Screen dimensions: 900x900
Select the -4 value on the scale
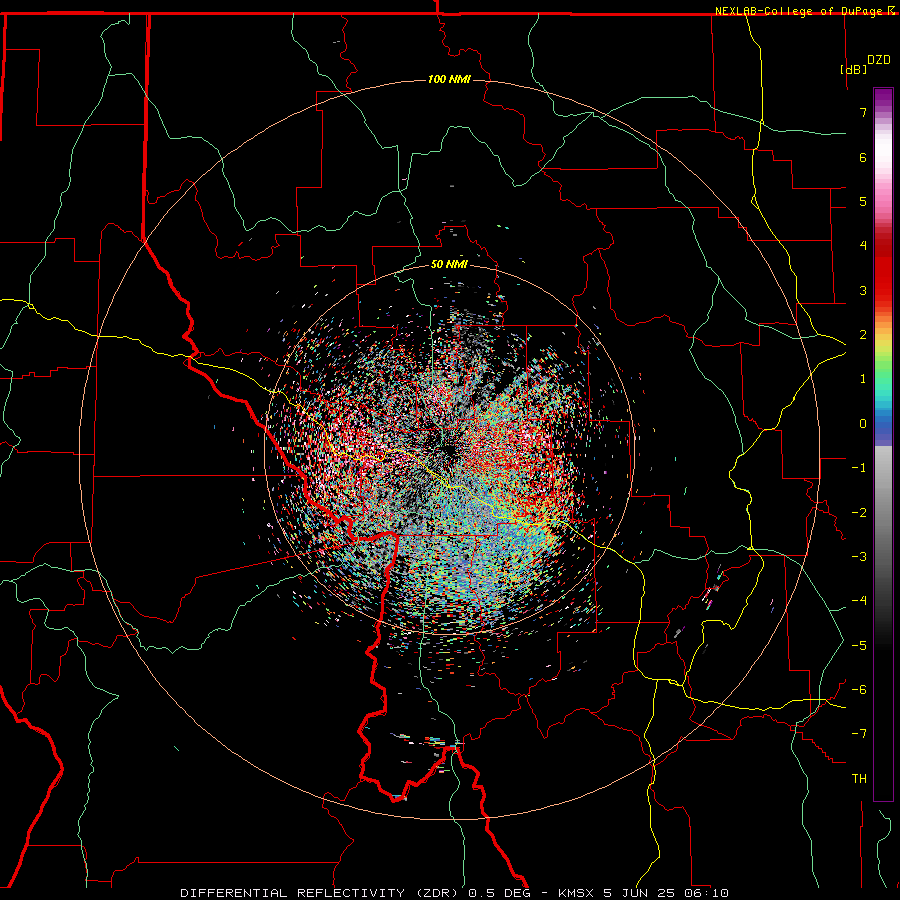(x=859, y=601)
